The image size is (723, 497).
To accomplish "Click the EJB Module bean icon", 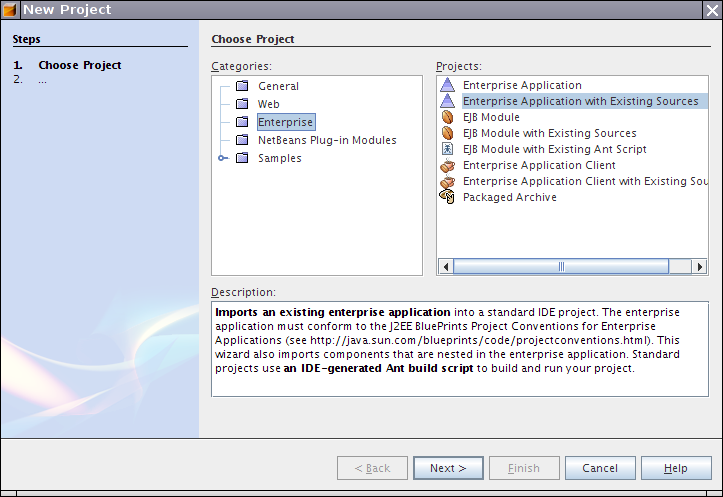I will pos(447,117).
